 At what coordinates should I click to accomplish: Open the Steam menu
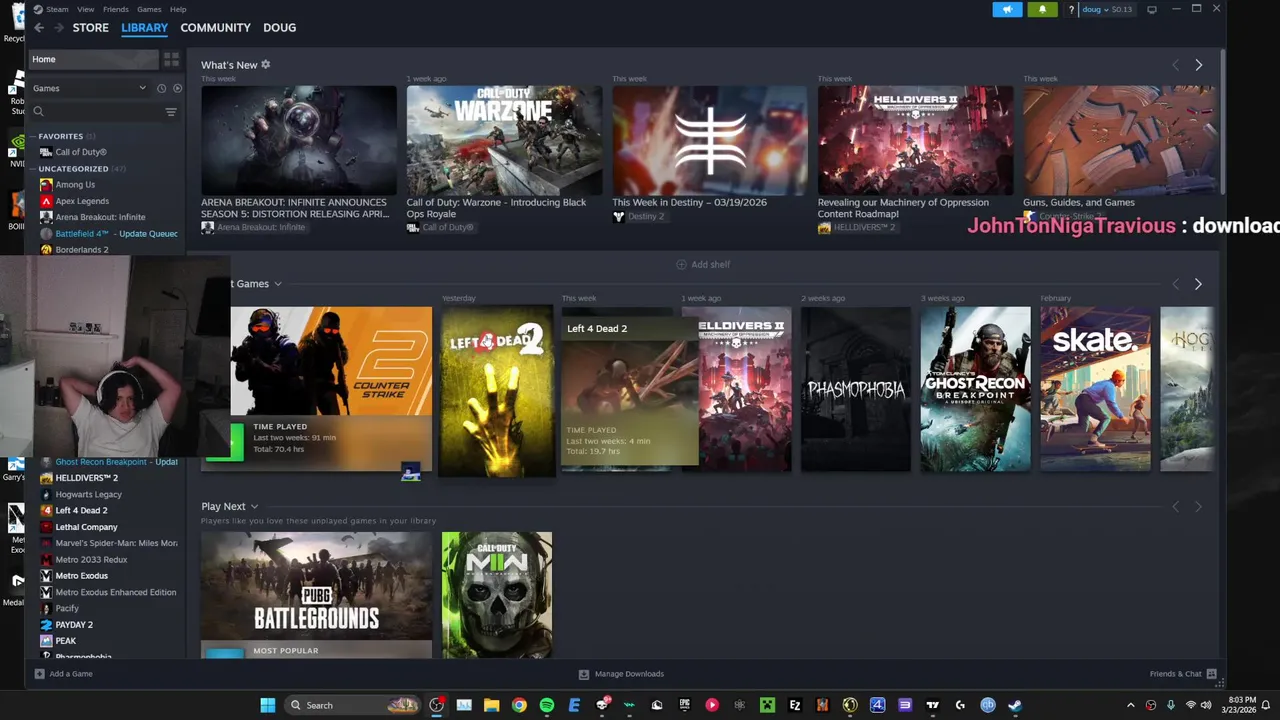[58, 9]
